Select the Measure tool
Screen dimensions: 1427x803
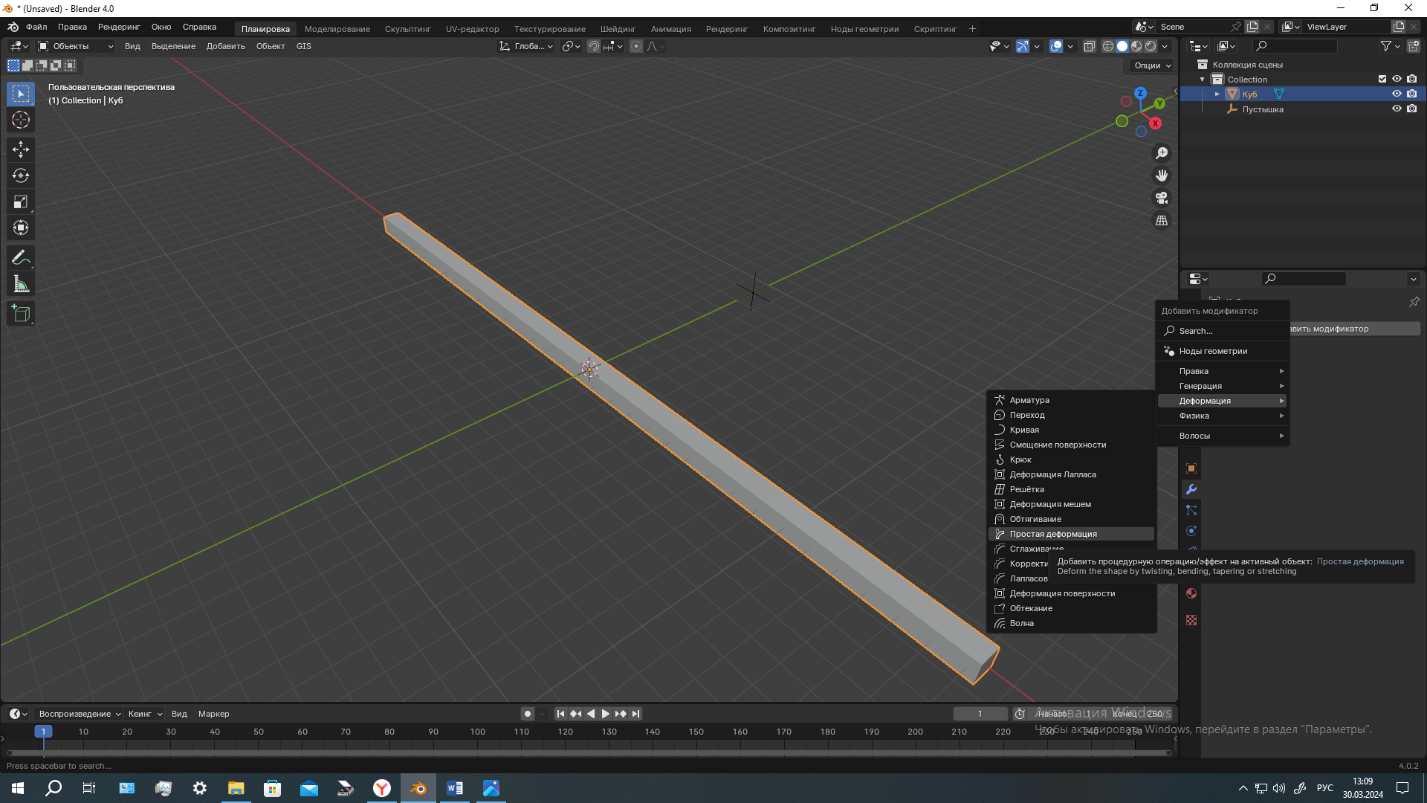[x=20, y=284]
